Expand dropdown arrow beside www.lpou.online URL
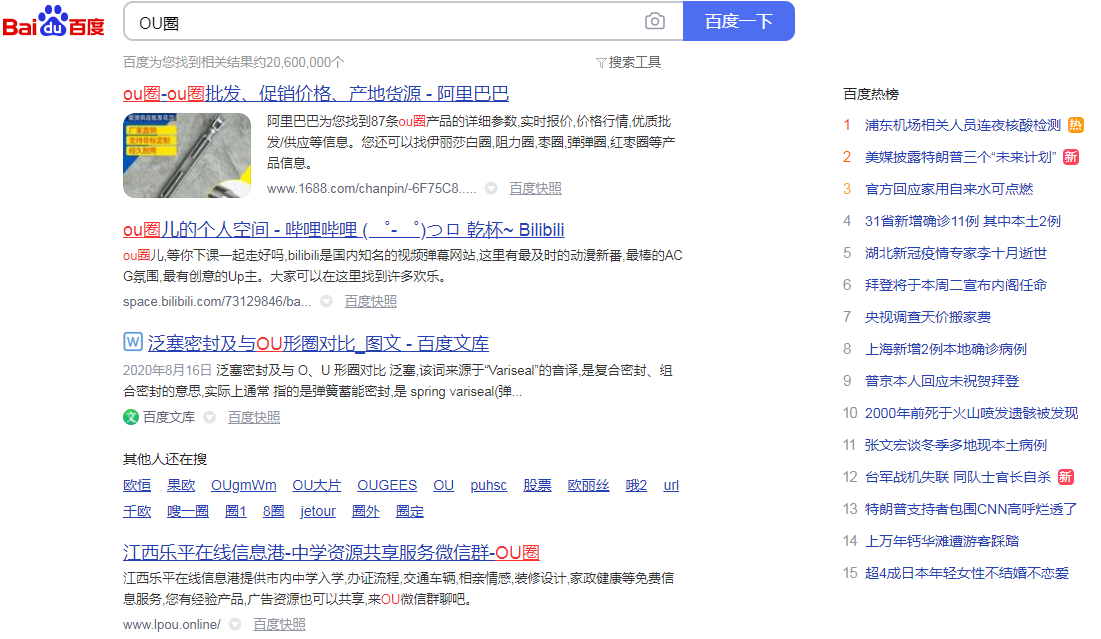This screenshot has width=1101, height=639. click(x=235, y=624)
